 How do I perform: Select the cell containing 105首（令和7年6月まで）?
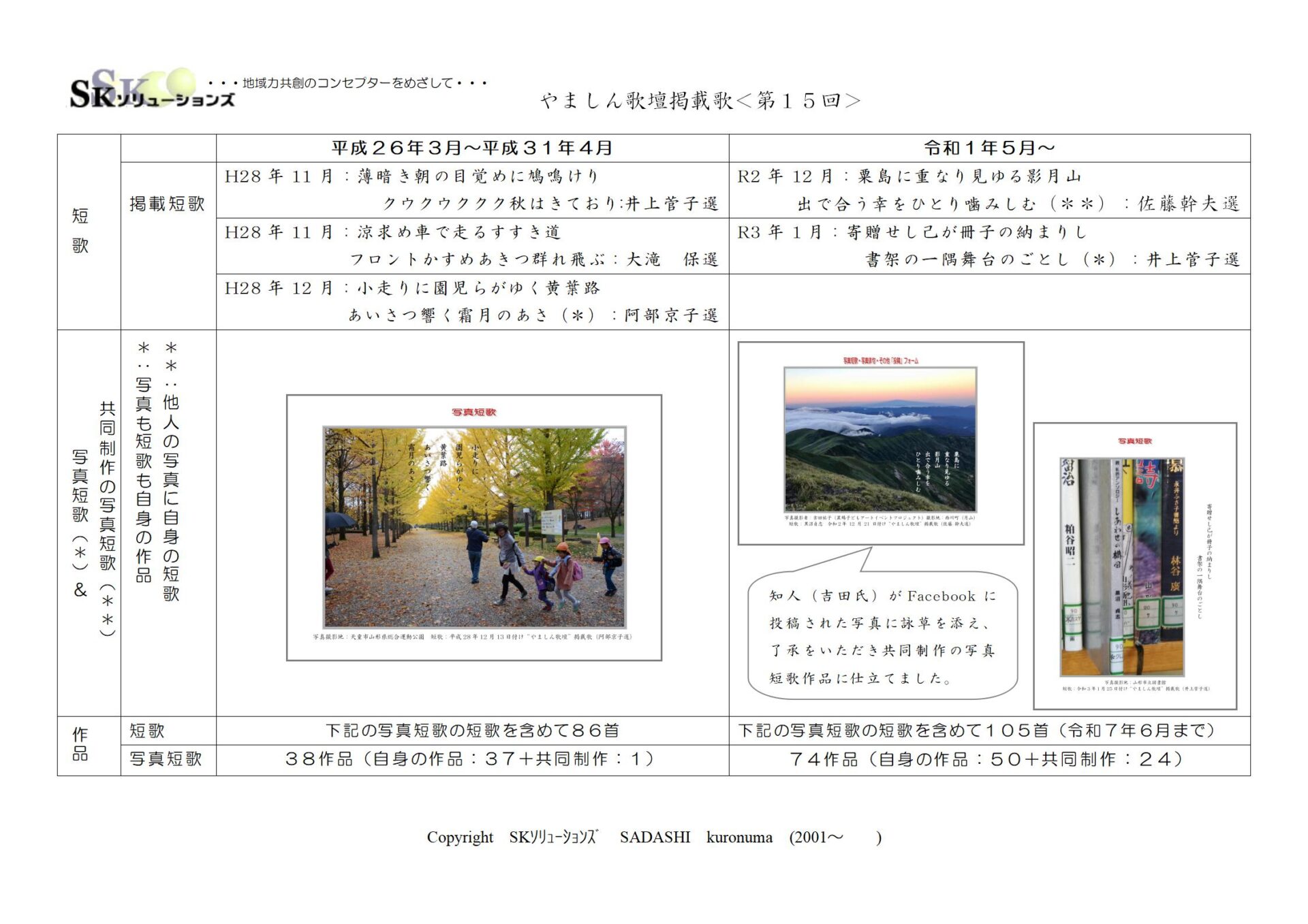click(990, 731)
